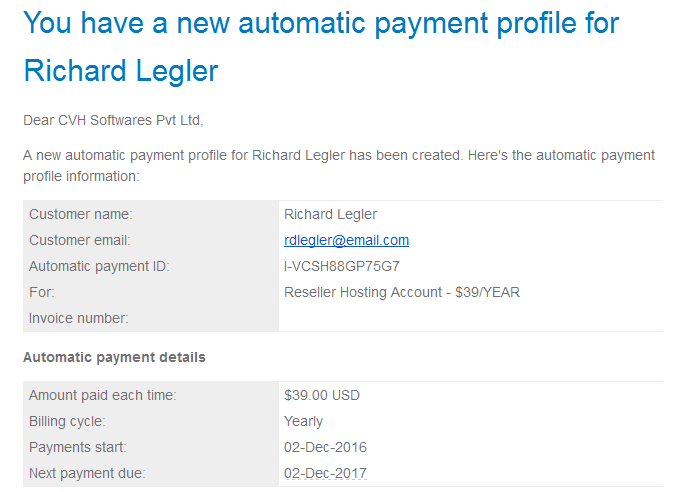680x492 pixels.
Task: Open the rdlegler@email.com email link
Action: (346, 240)
